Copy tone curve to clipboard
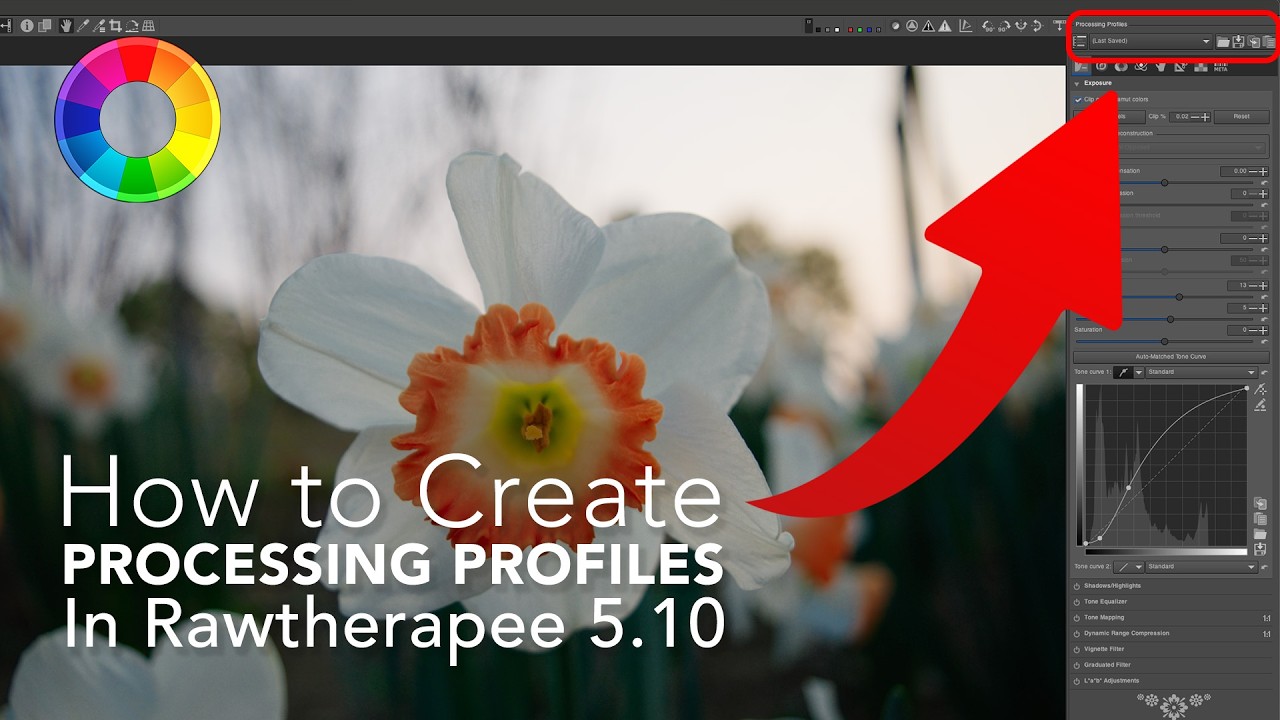 click(1260, 503)
